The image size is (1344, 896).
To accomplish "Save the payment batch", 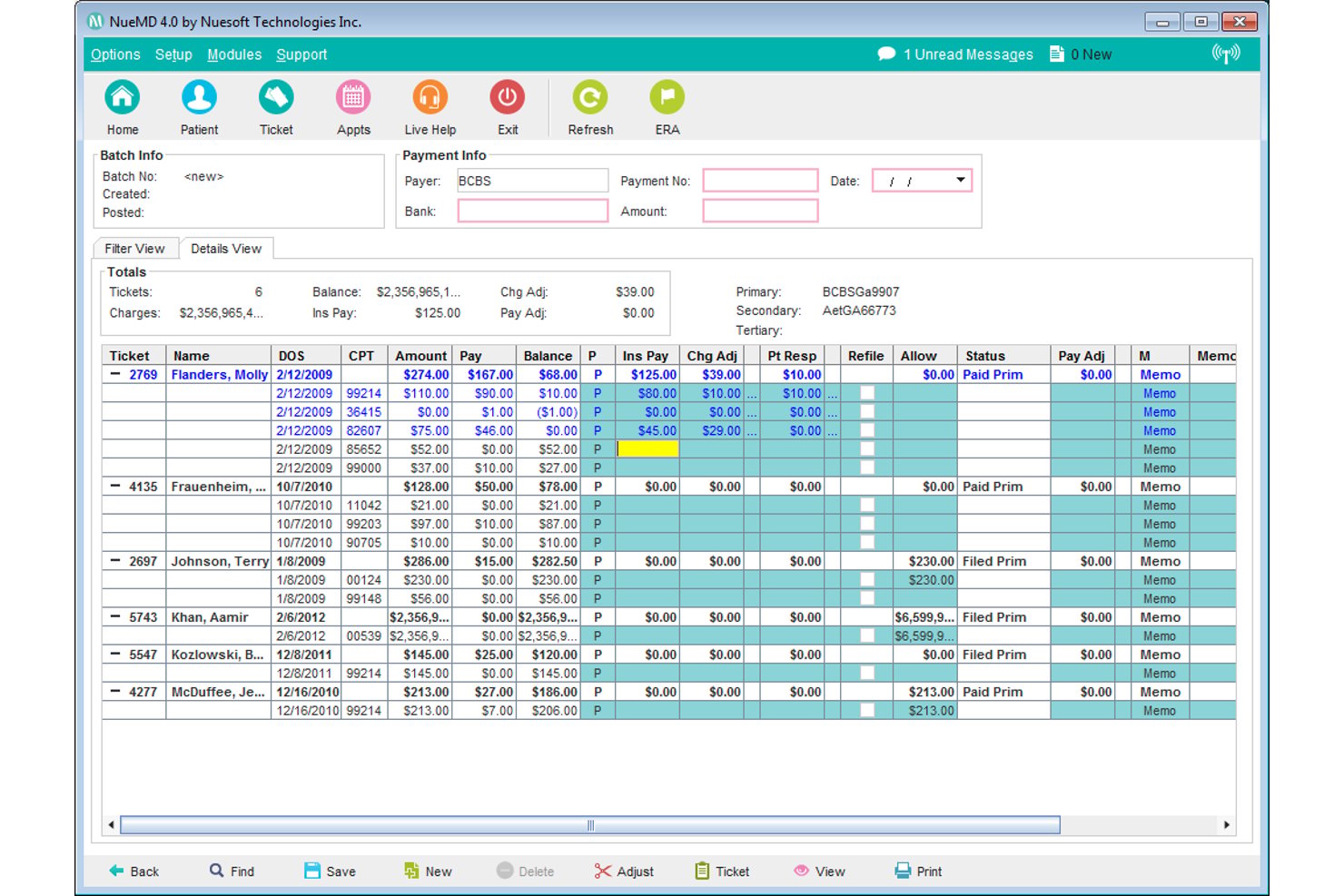I will pos(330,871).
